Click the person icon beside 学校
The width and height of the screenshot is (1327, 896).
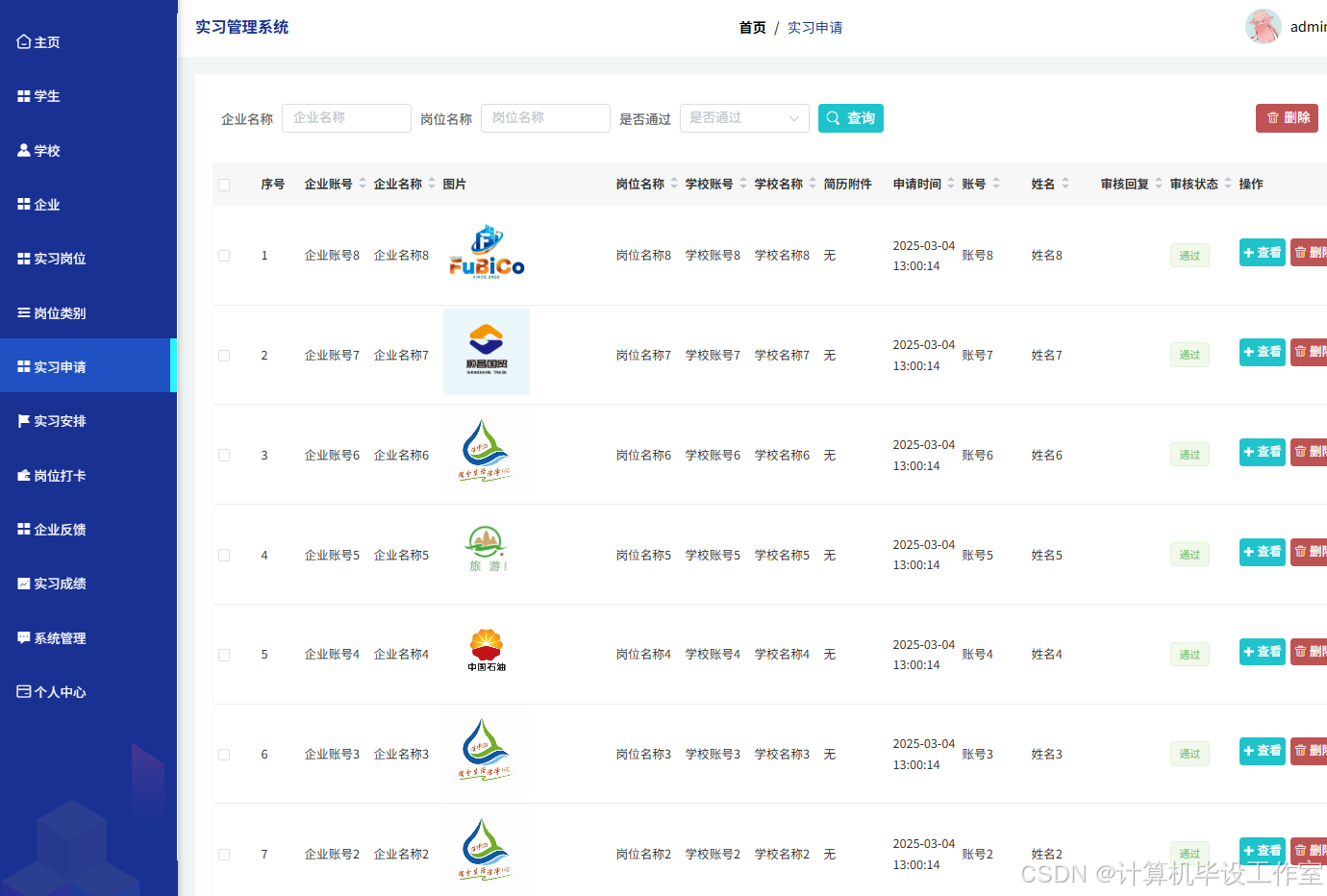coord(24,151)
